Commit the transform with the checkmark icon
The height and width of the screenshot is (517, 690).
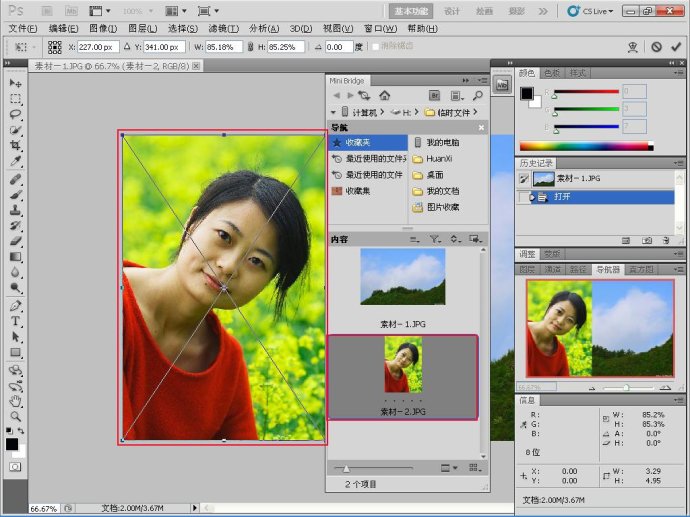click(675, 47)
